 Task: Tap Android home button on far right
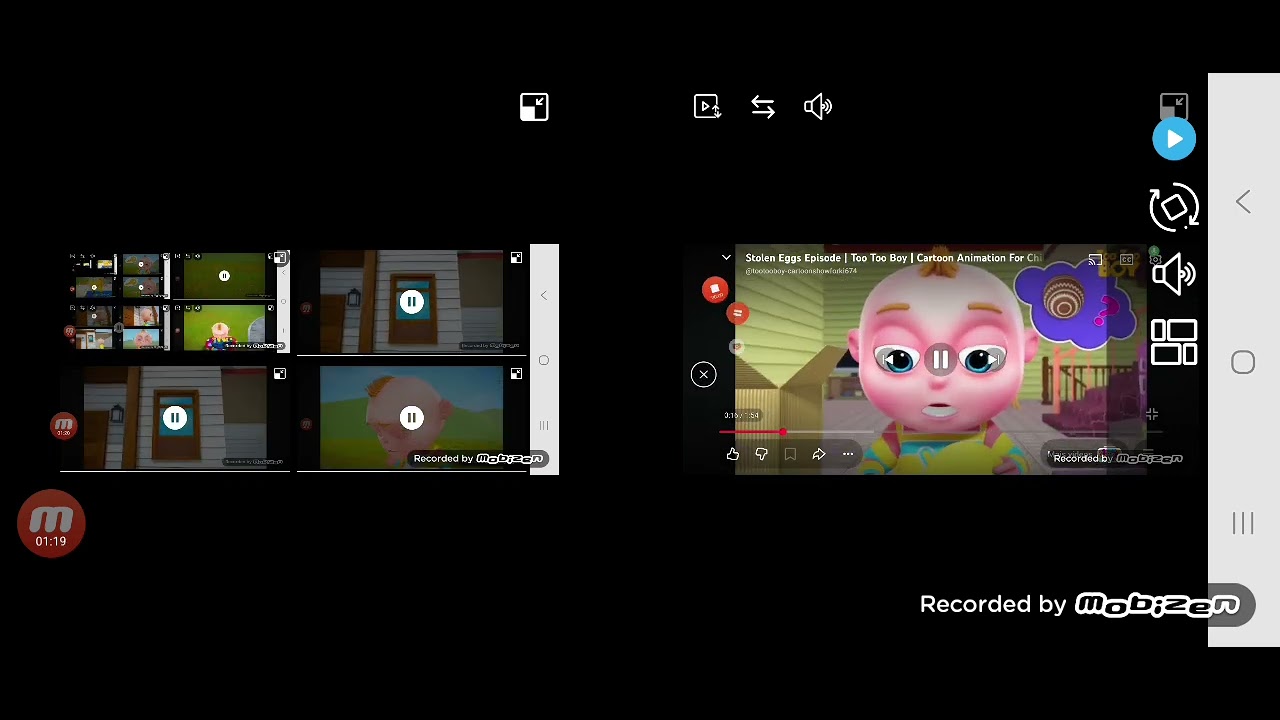click(1243, 362)
